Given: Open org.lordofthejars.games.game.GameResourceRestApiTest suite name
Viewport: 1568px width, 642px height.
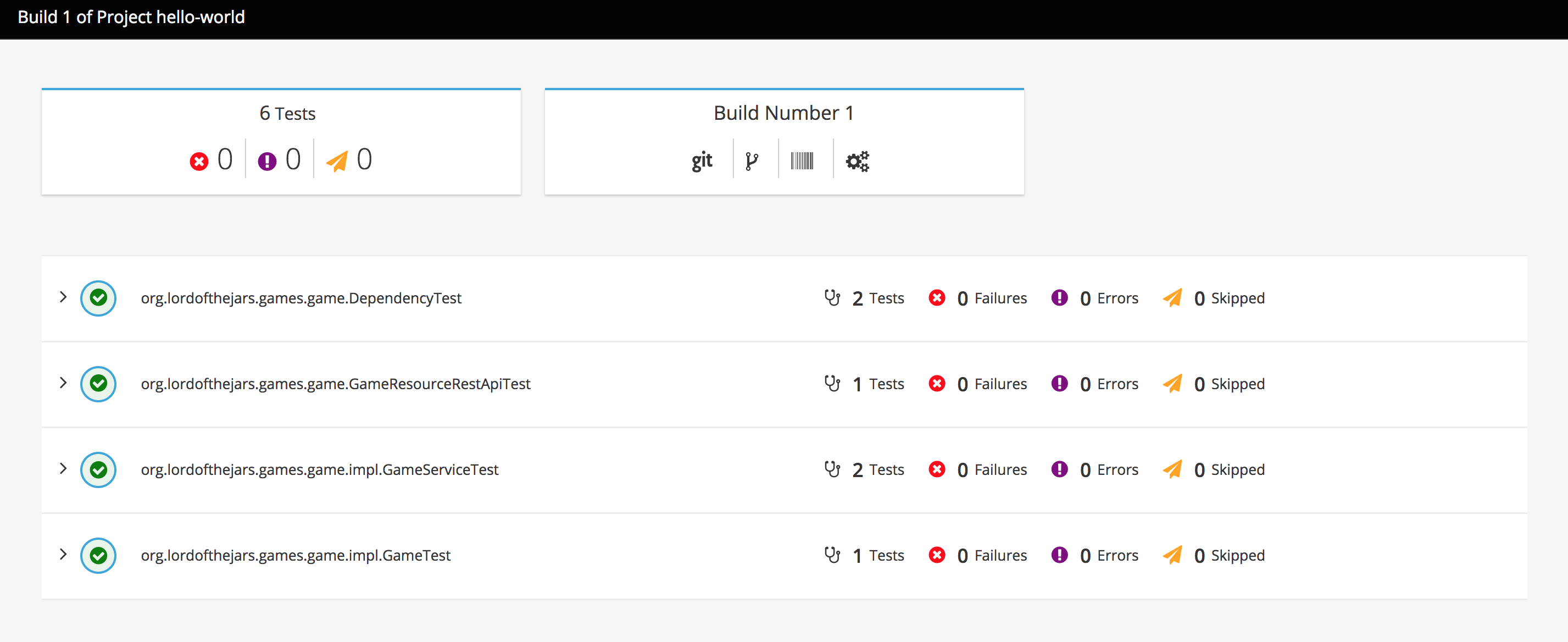Looking at the screenshot, I should (335, 384).
